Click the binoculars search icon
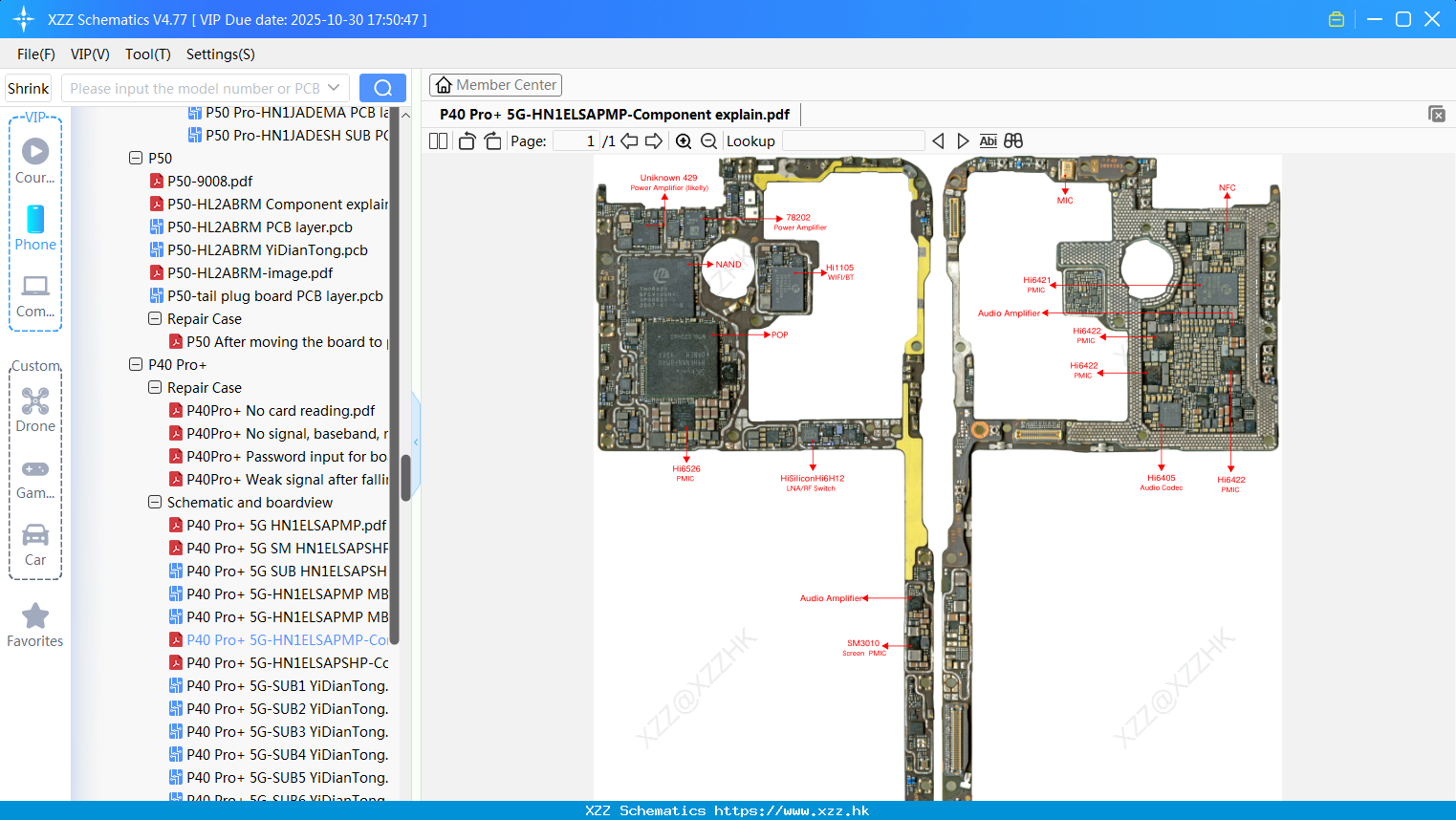Image resolution: width=1456 pixels, height=820 pixels. point(1013,141)
